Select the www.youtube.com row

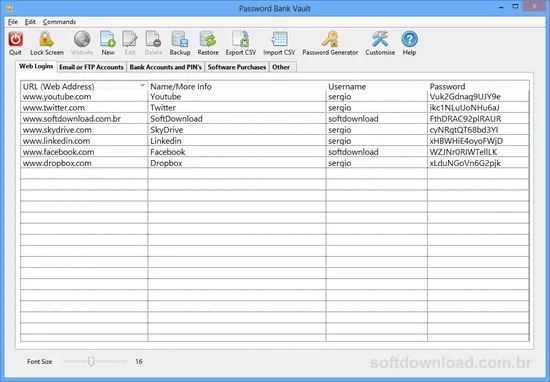[275, 96]
